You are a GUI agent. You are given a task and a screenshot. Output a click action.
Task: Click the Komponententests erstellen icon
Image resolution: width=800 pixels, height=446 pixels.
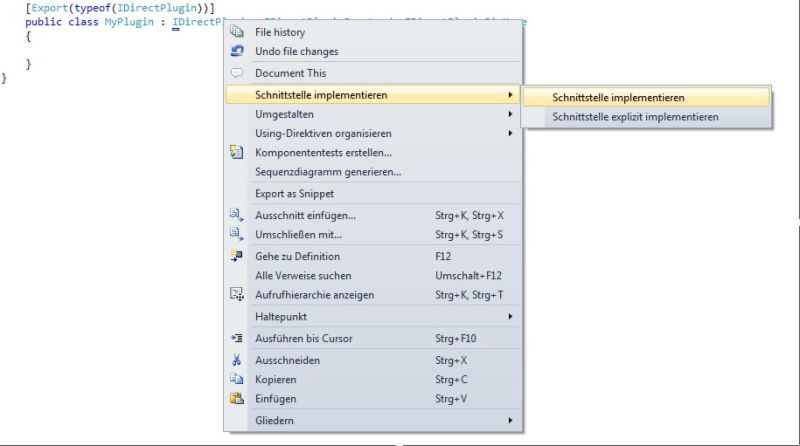pos(237,152)
